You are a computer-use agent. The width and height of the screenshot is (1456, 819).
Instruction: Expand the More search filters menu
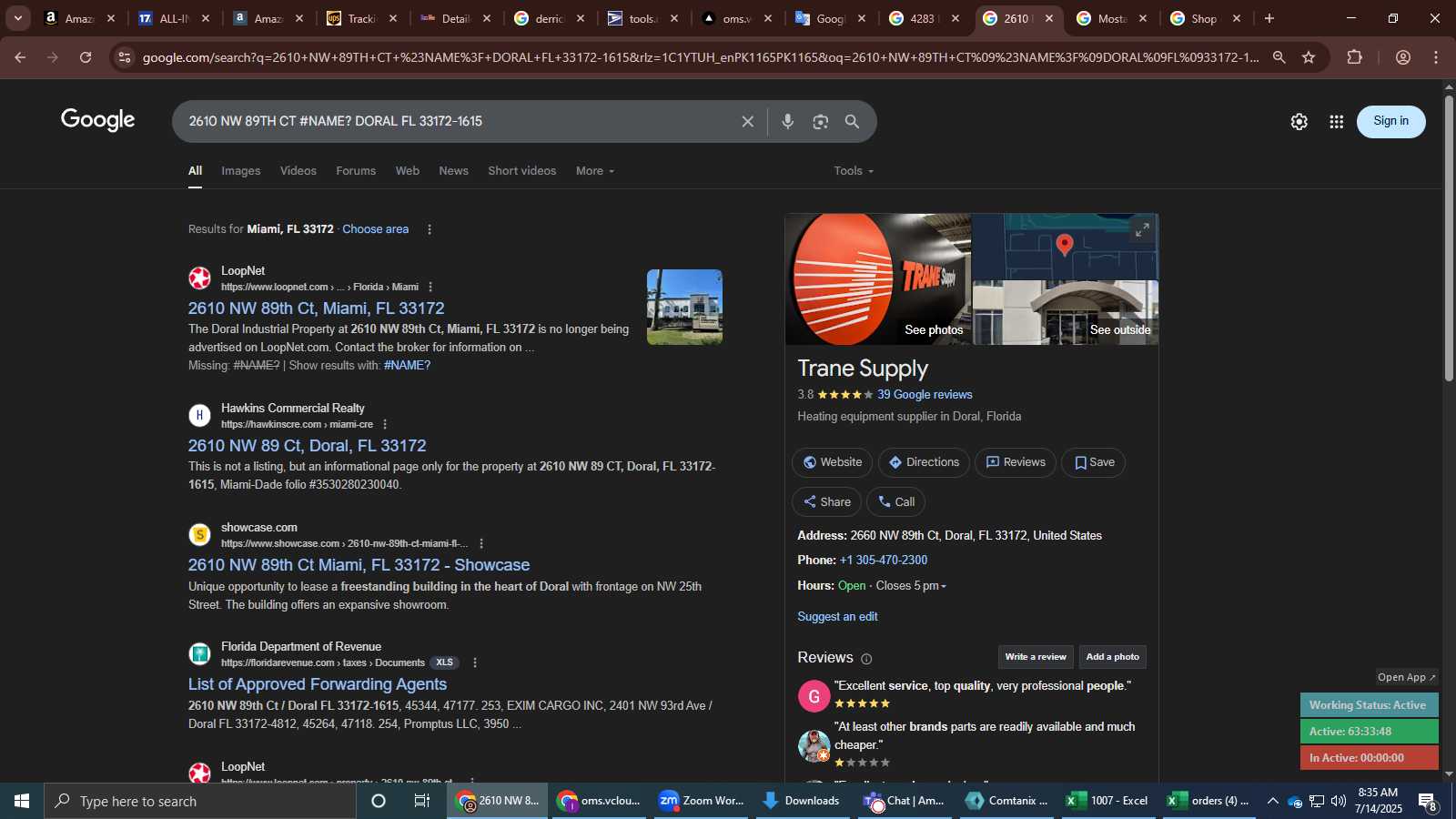click(x=595, y=171)
